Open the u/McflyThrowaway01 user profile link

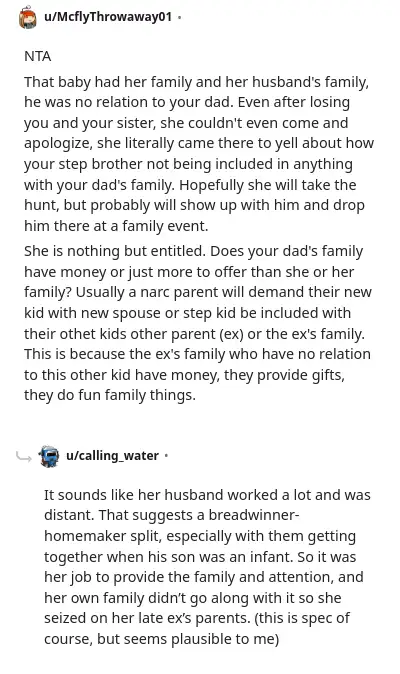(108, 17)
